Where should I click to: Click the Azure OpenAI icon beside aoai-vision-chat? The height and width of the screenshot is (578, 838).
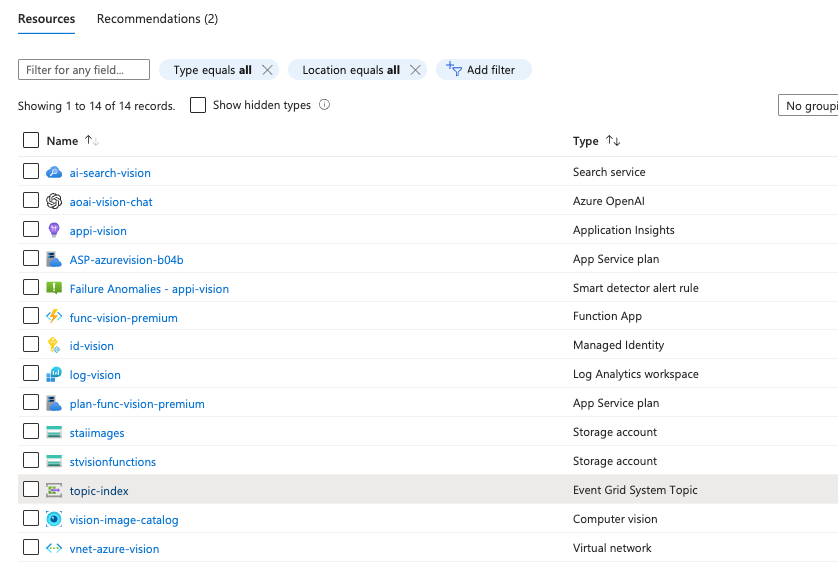click(x=54, y=201)
